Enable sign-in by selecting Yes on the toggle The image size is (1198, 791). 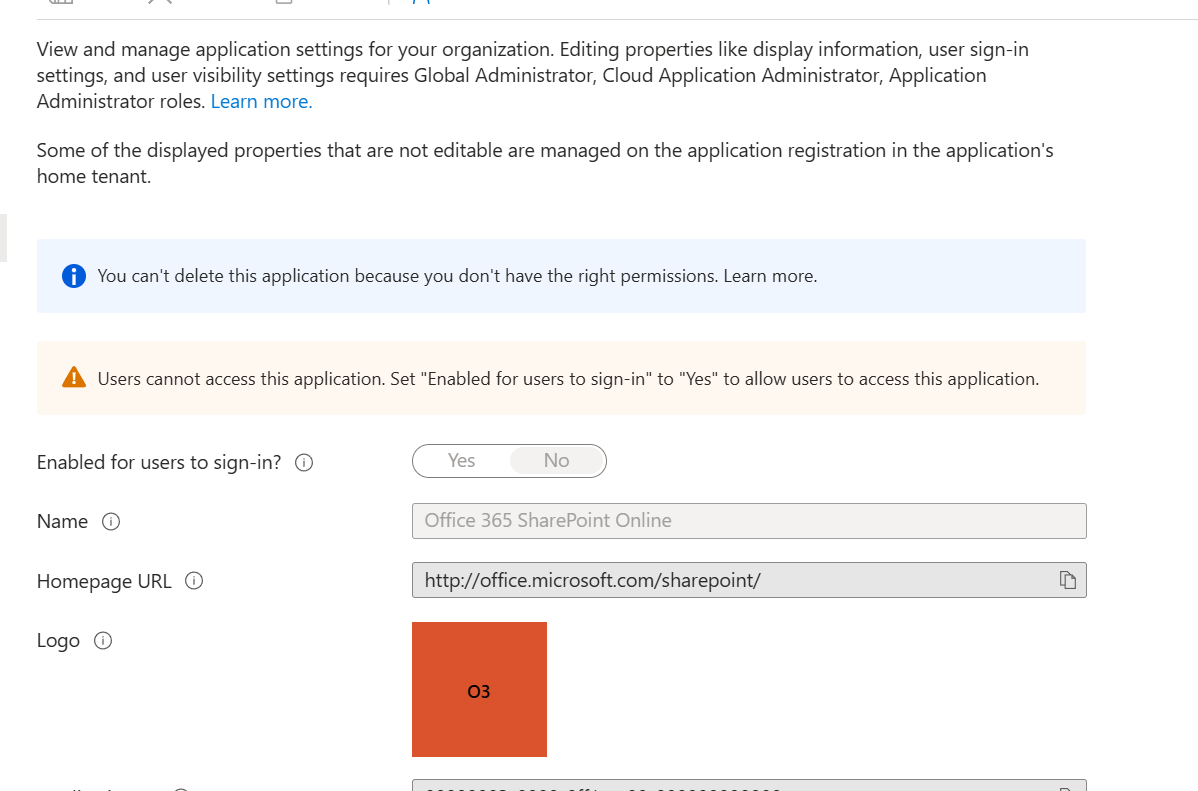pos(461,460)
